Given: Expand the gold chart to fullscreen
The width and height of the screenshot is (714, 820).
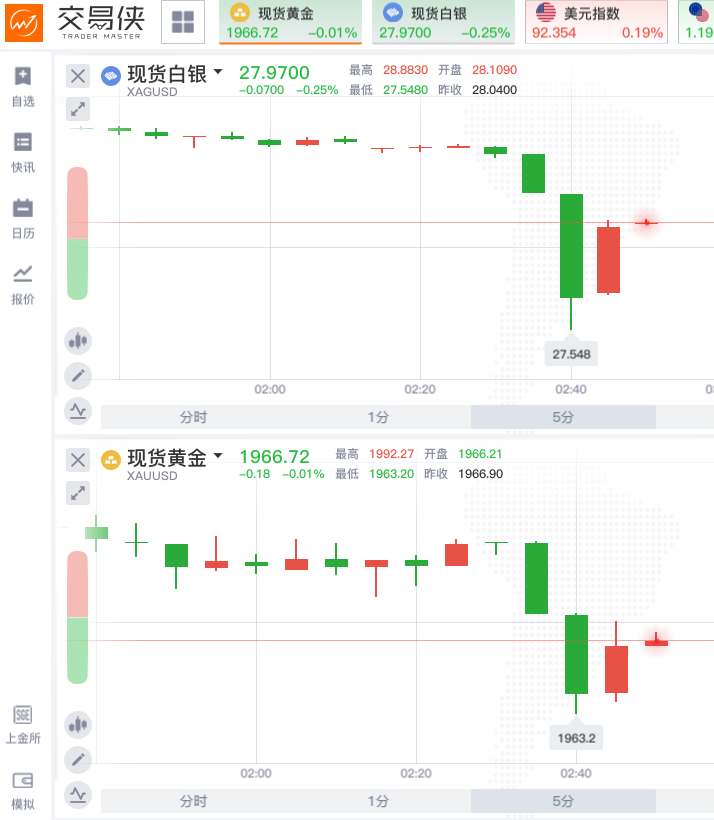Looking at the screenshot, I should pyautogui.click(x=78, y=492).
